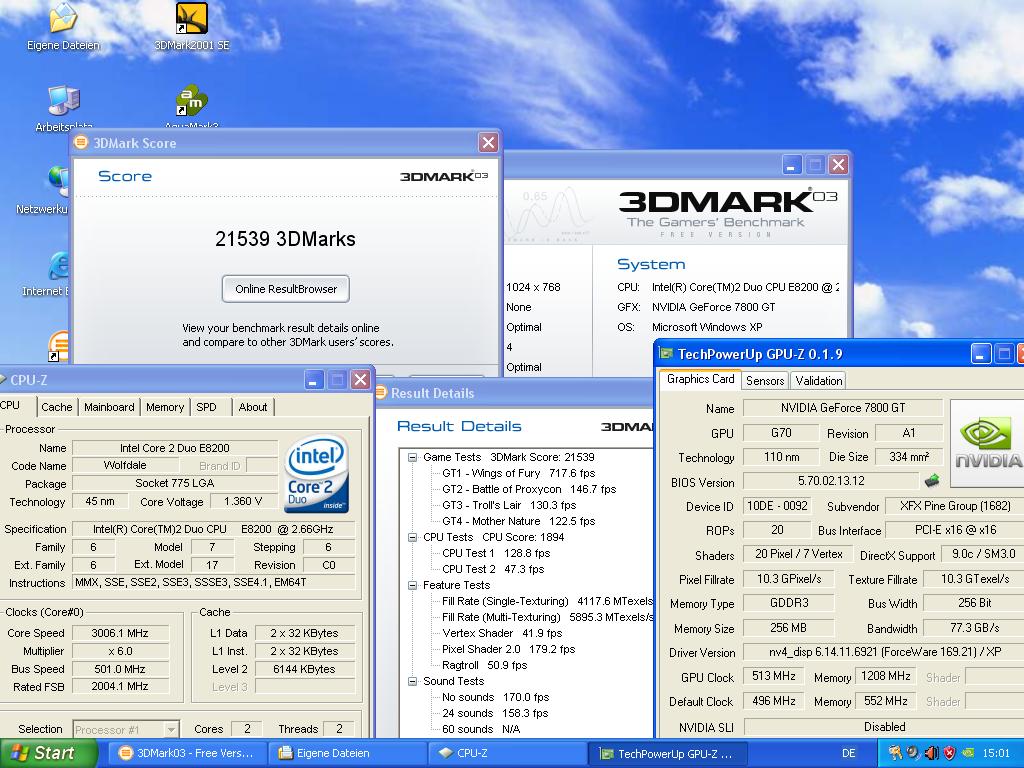This screenshot has width=1024, height=768.
Task: Click the NVIDIA logo in GPU-Z
Action: pos(987,444)
